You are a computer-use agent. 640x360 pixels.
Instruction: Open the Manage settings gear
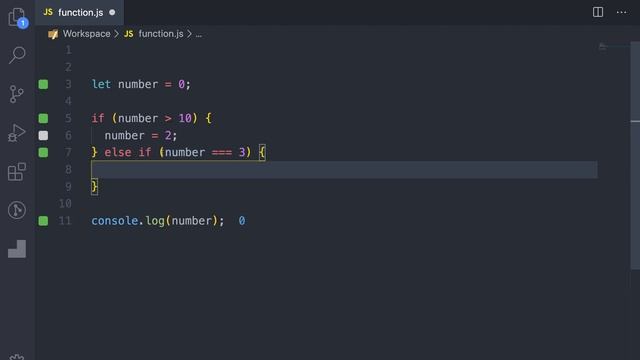(x=17, y=357)
